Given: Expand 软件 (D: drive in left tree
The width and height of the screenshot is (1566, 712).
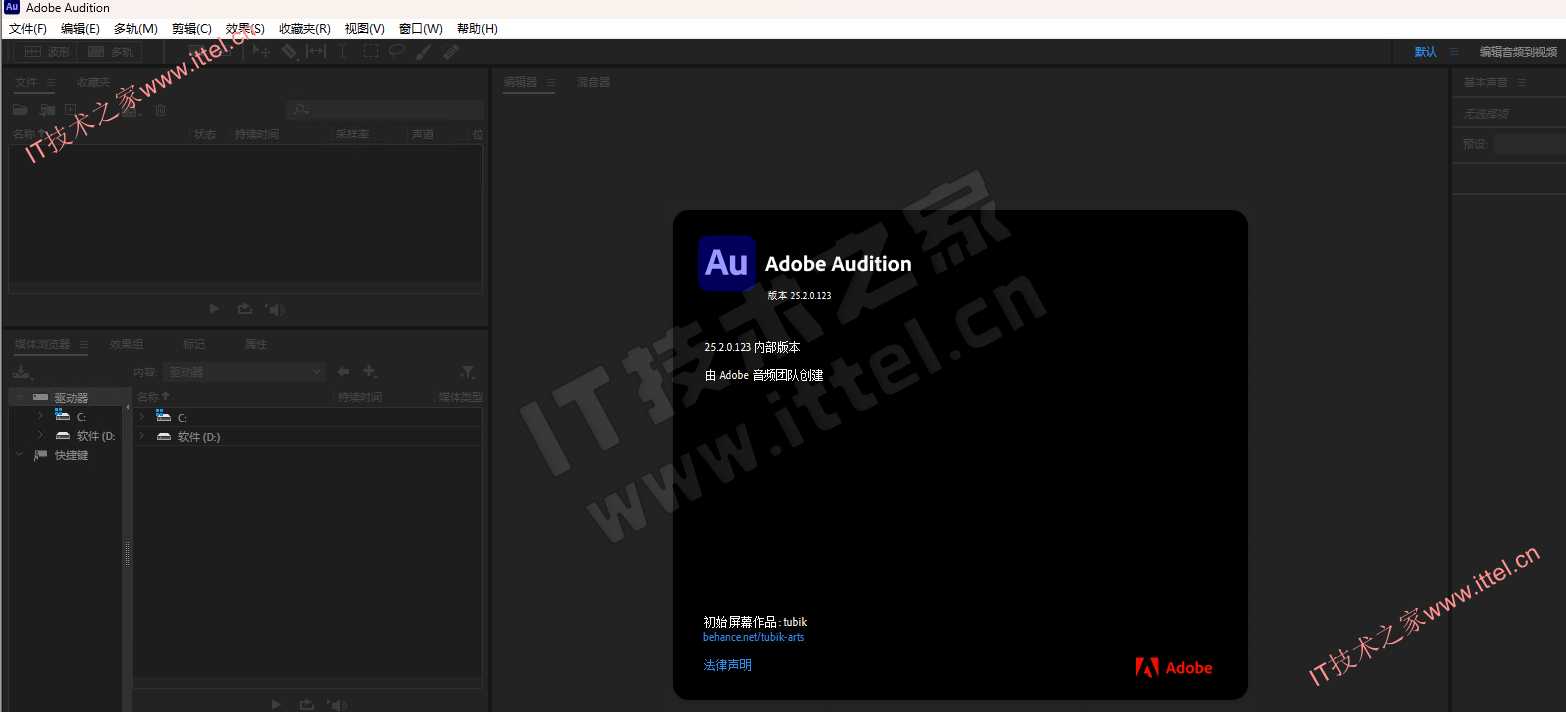Looking at the screenshot, I should coord(40,435).
